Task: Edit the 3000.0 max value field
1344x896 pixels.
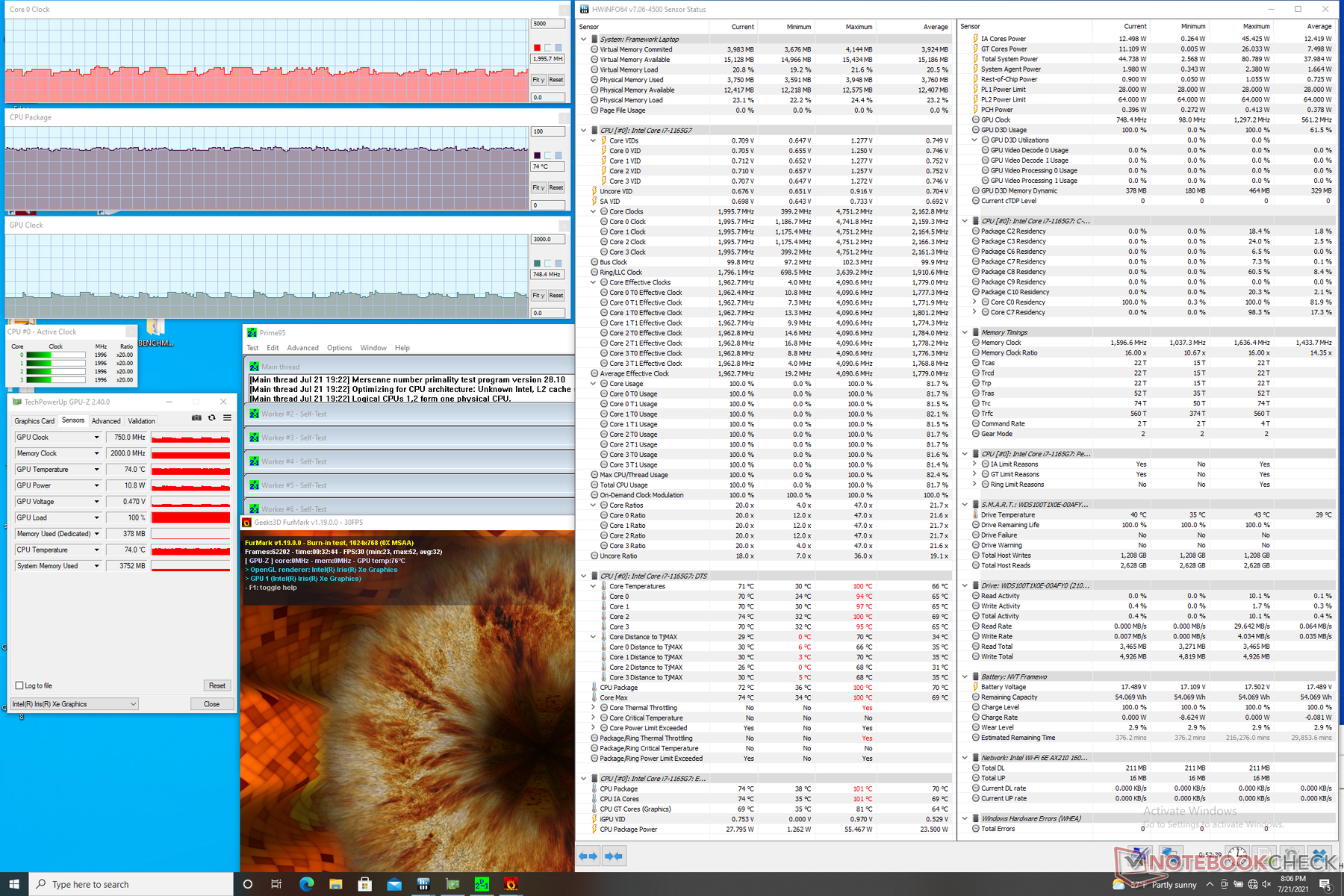Action: [548, 240]
